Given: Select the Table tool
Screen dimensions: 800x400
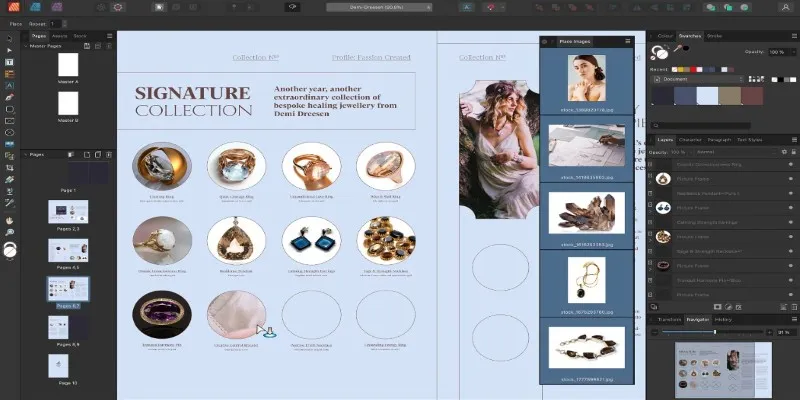Looking at the screenshot, I should click(x=9, y=74).
